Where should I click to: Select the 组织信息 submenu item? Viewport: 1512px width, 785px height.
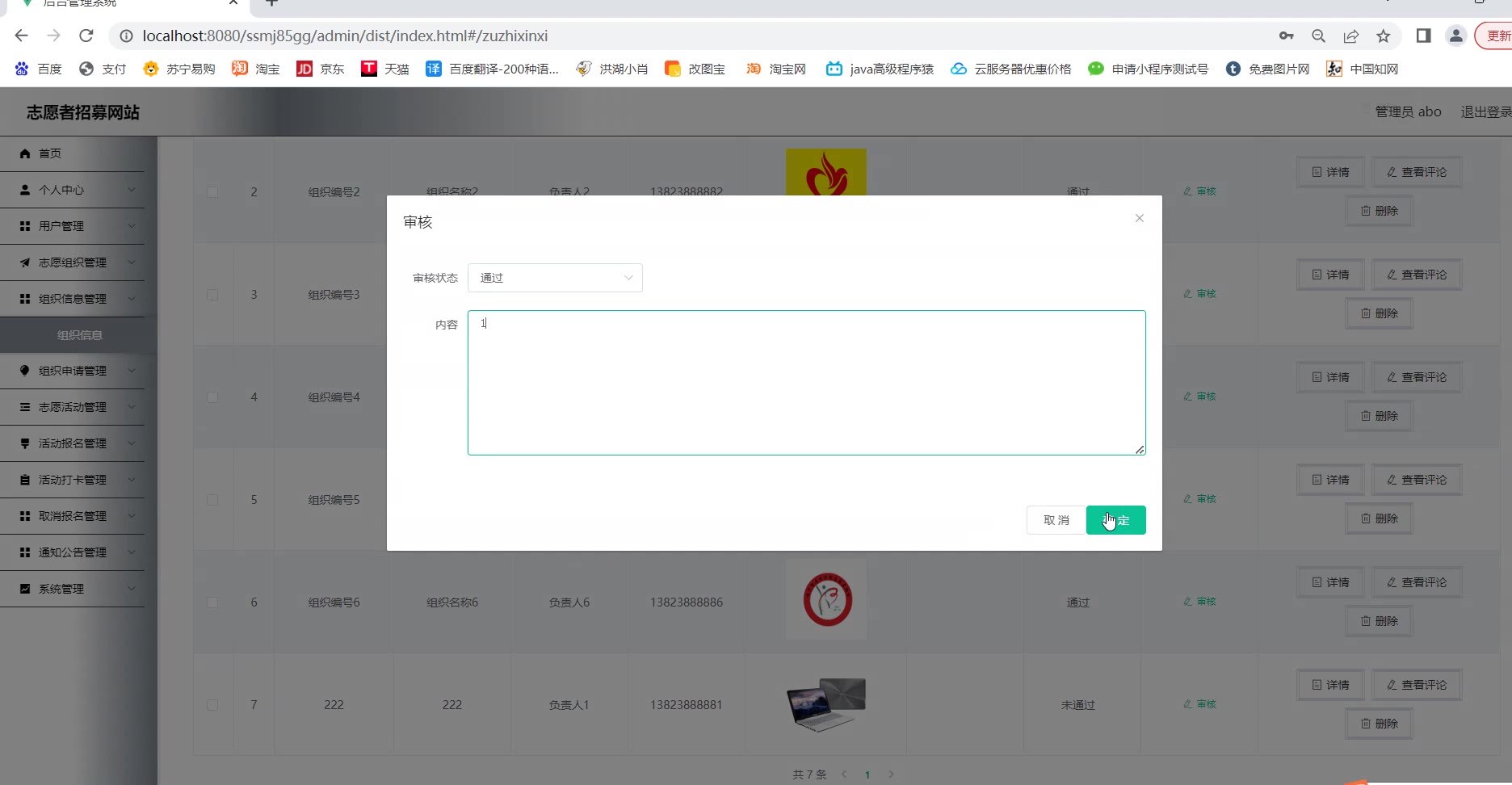click(x=79, y=335)
